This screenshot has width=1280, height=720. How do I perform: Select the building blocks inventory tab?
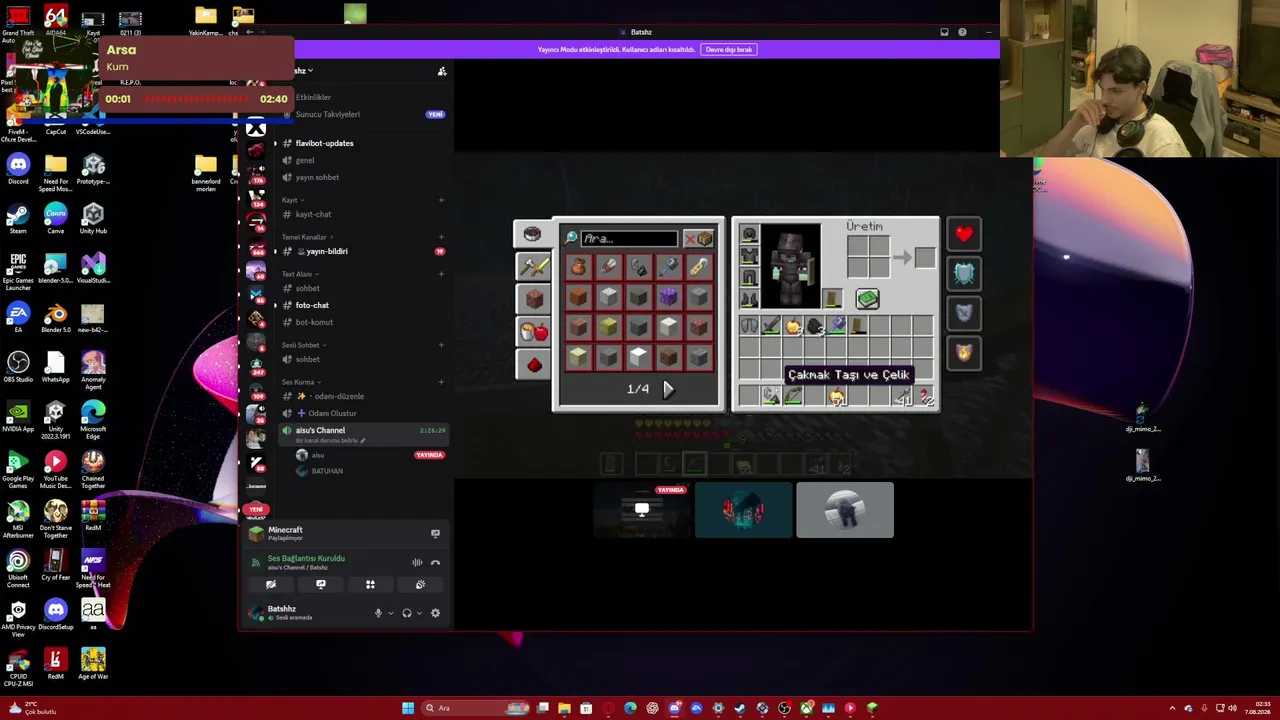533,298
